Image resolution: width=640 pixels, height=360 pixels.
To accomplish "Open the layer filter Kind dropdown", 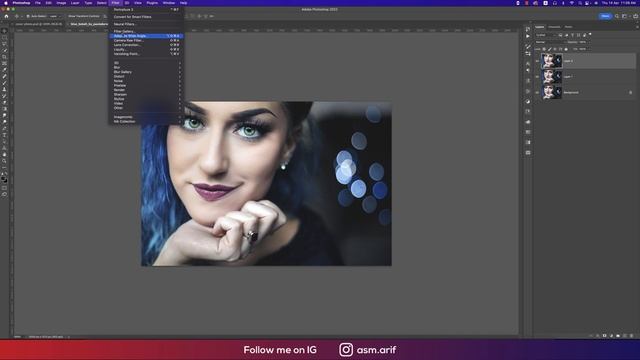I will click(x=546, y=36).
